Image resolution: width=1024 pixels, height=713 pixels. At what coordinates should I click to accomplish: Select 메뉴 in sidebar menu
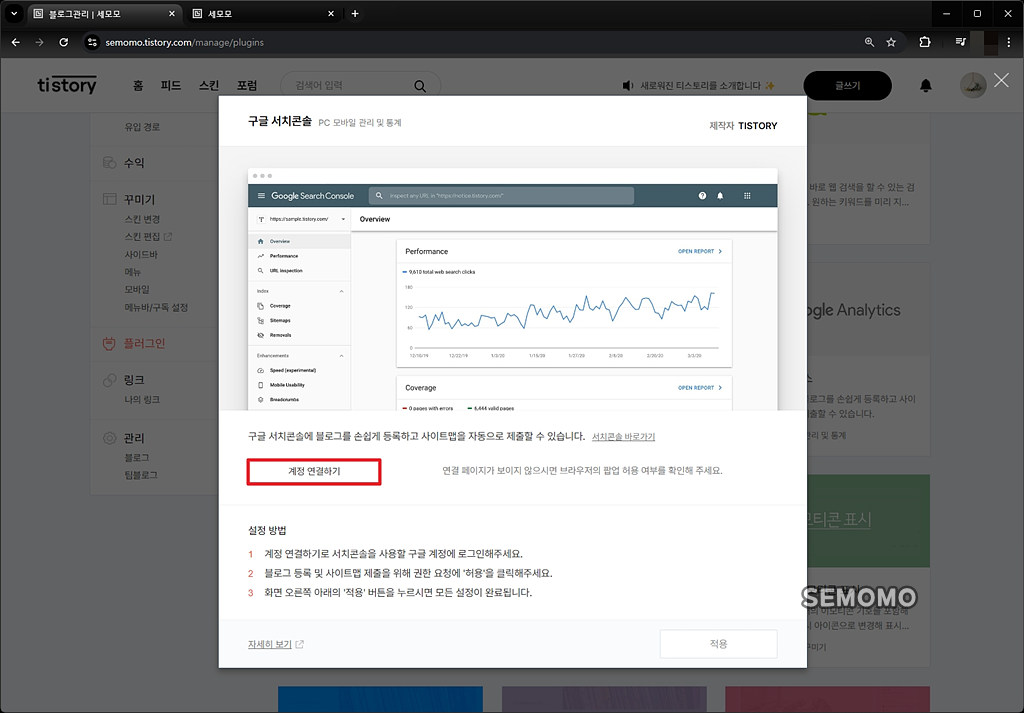click(x=133, y=272)
